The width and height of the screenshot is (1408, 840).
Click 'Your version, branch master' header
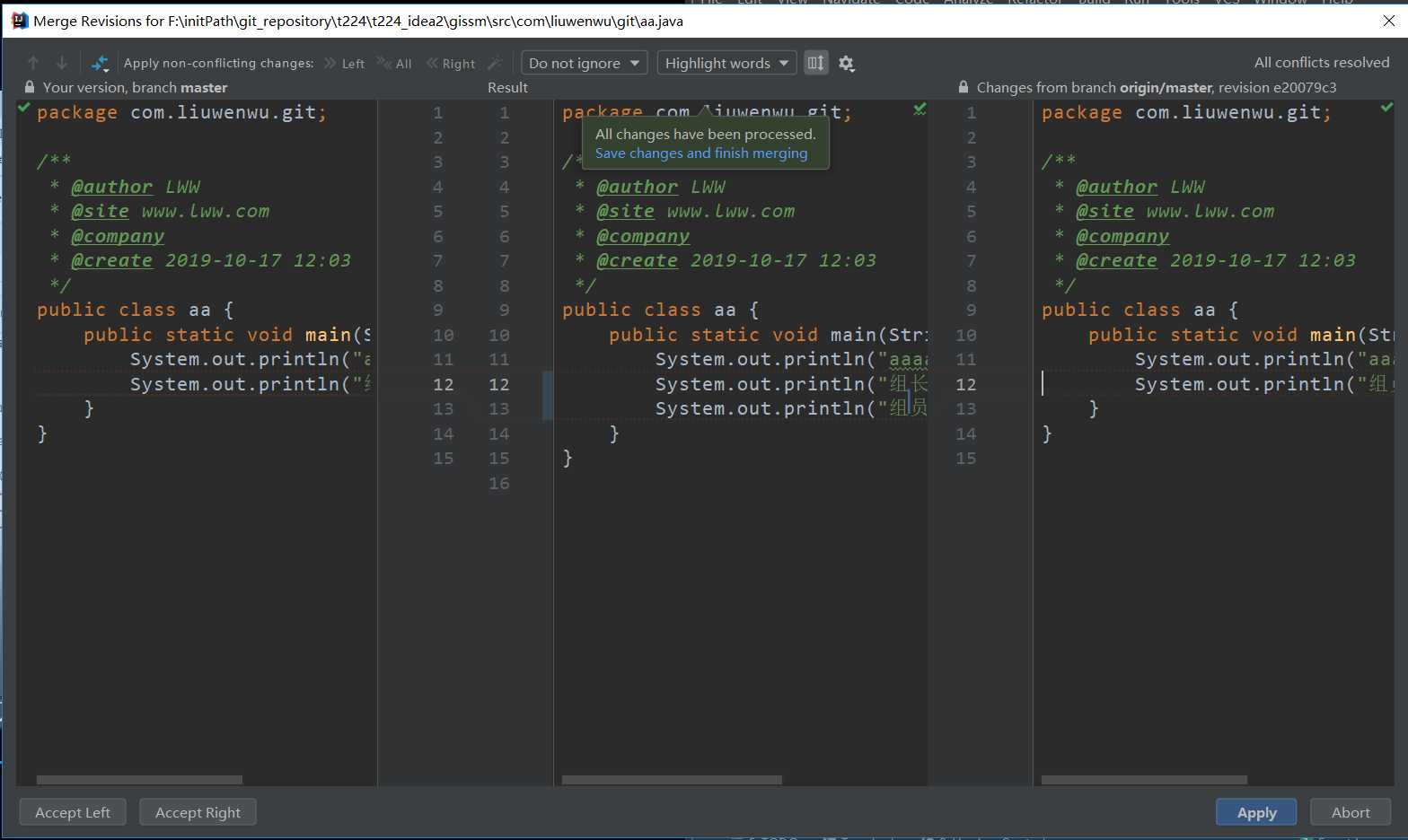(135, 87)
